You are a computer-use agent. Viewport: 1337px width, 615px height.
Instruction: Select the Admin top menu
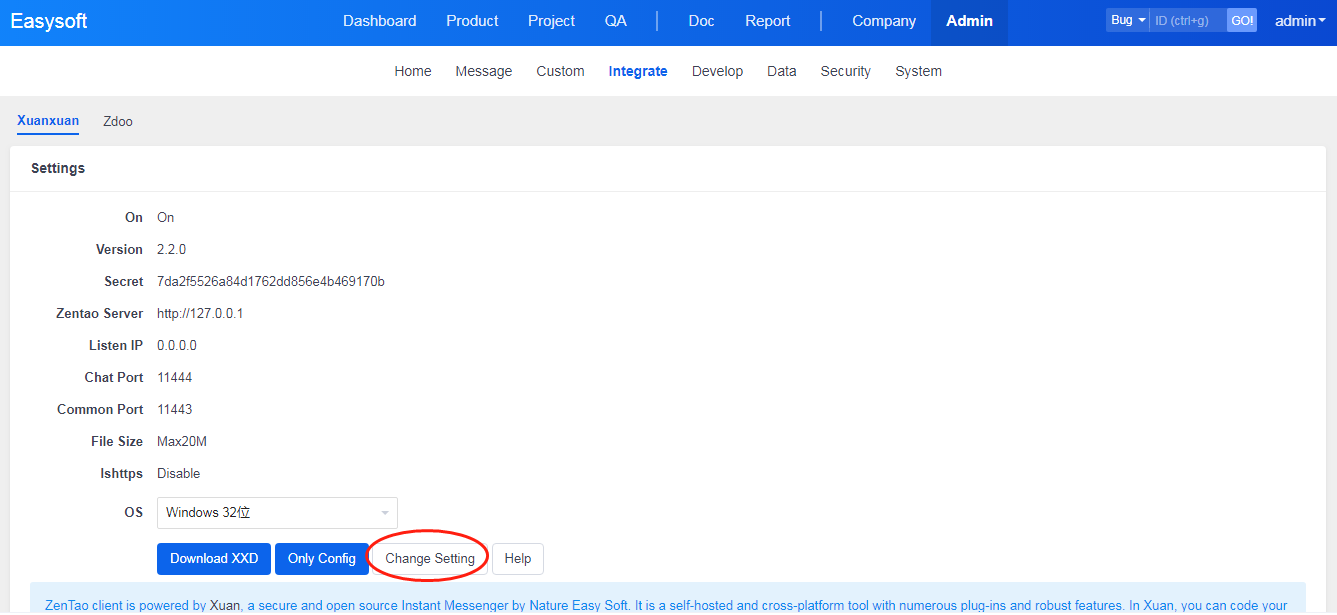coord(969,21)
